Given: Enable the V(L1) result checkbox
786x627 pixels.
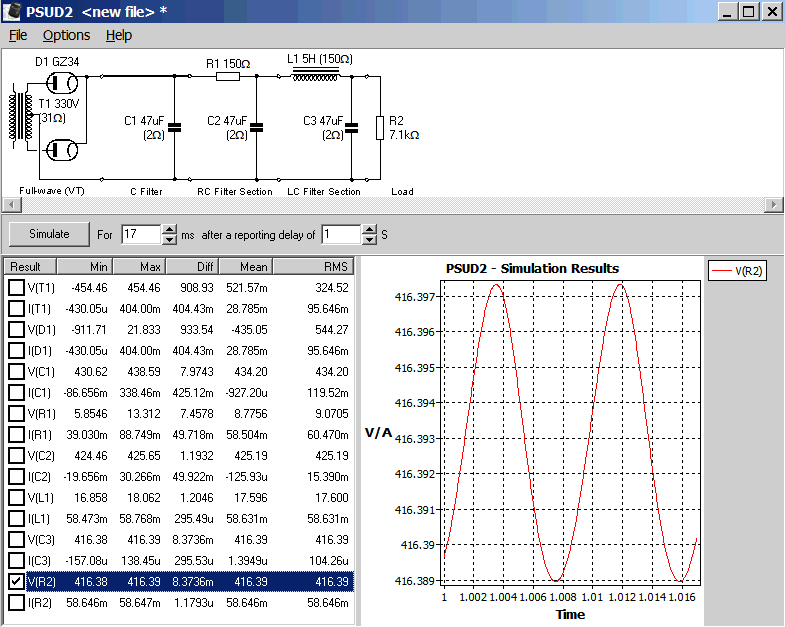Looking at the screenshot, I should click(x=16, y=498).
